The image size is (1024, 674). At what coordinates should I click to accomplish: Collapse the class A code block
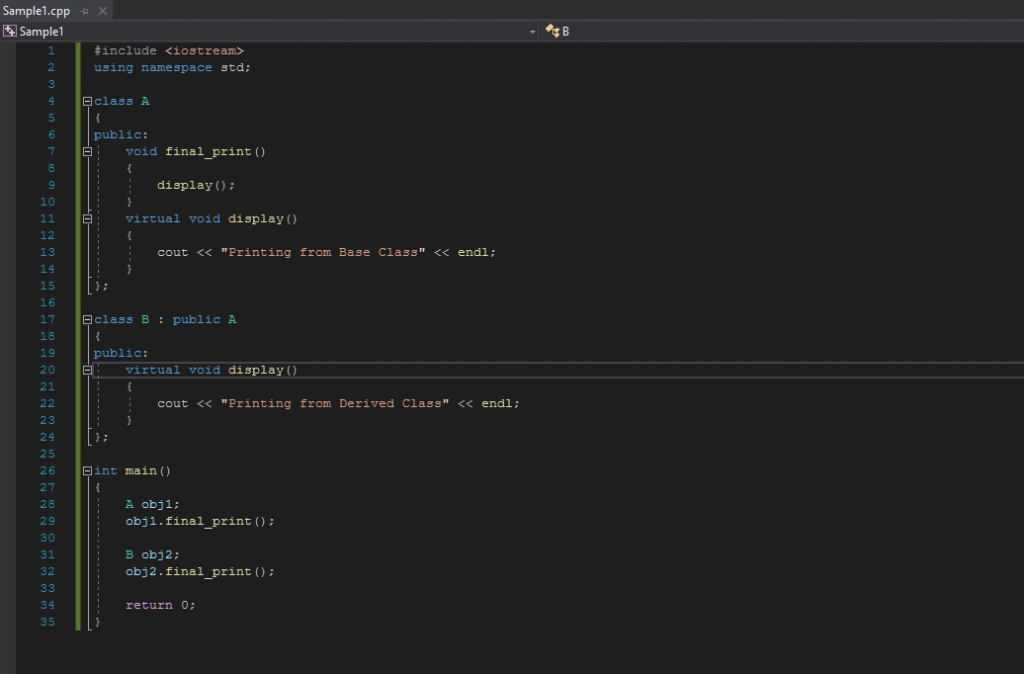point(87,101)
